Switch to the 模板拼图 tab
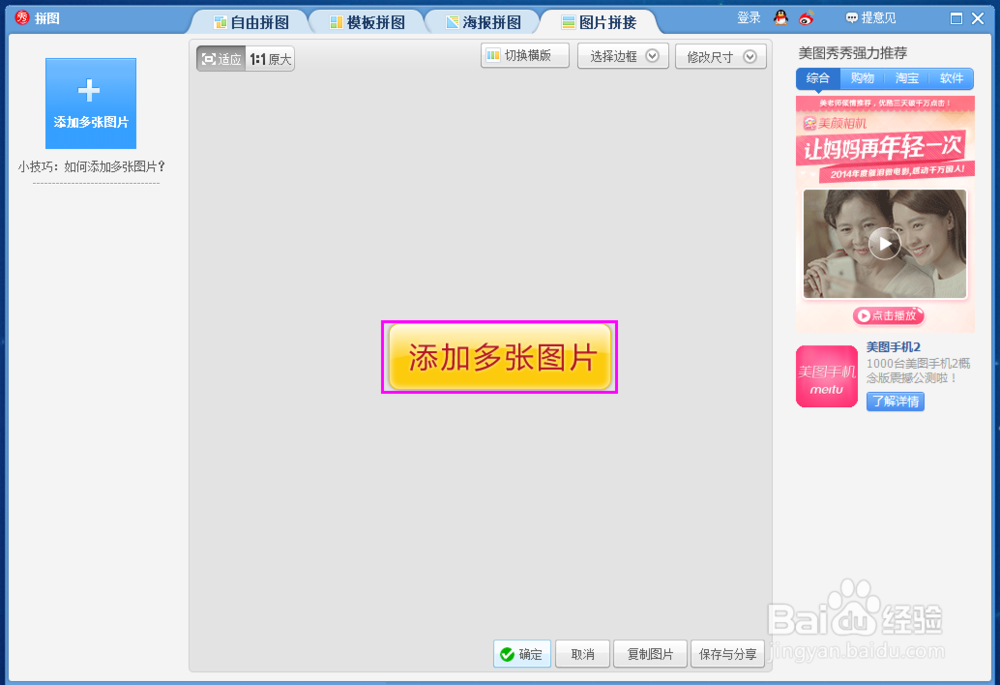This screenshot has width=1000, height=685. 367,21
